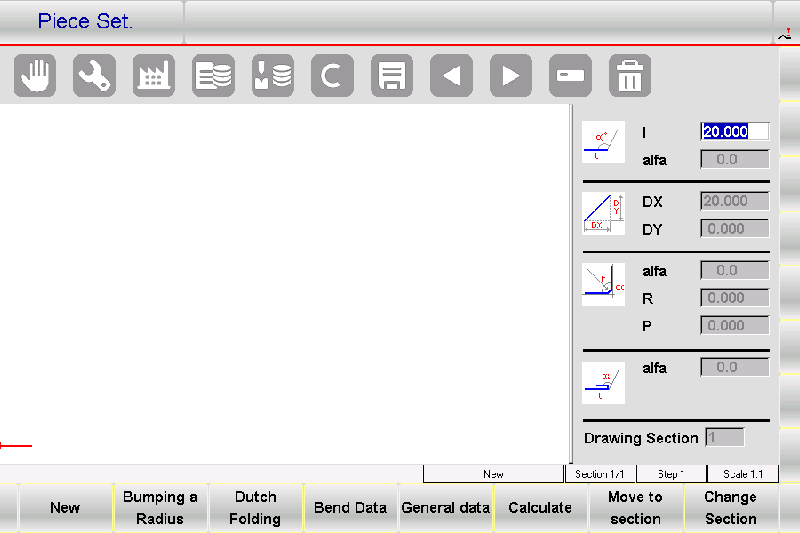The height and width of the screenshot is (533, 800).
Task: Click the tools database icon
Action: 273,75
